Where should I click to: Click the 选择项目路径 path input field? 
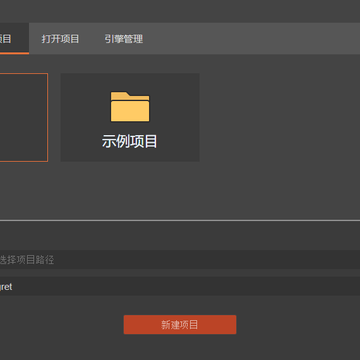(180, 260)
